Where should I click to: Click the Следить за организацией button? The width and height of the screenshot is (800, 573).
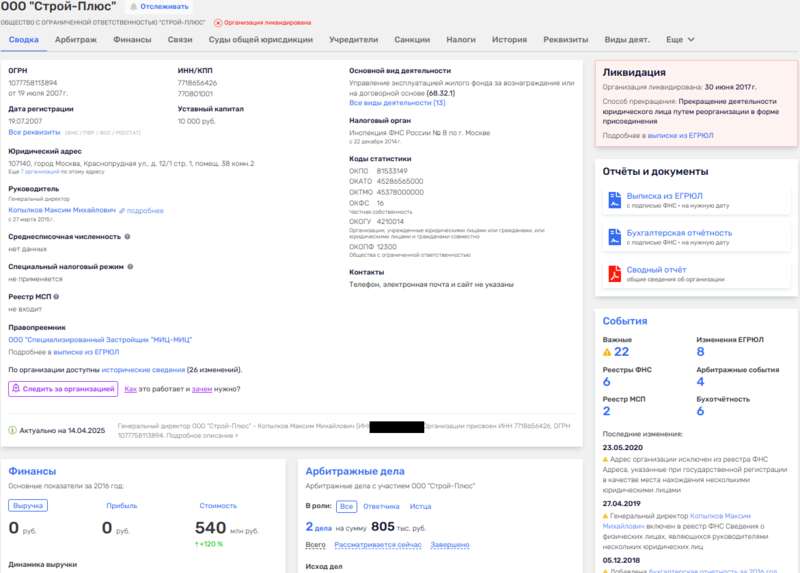(62, 388)
